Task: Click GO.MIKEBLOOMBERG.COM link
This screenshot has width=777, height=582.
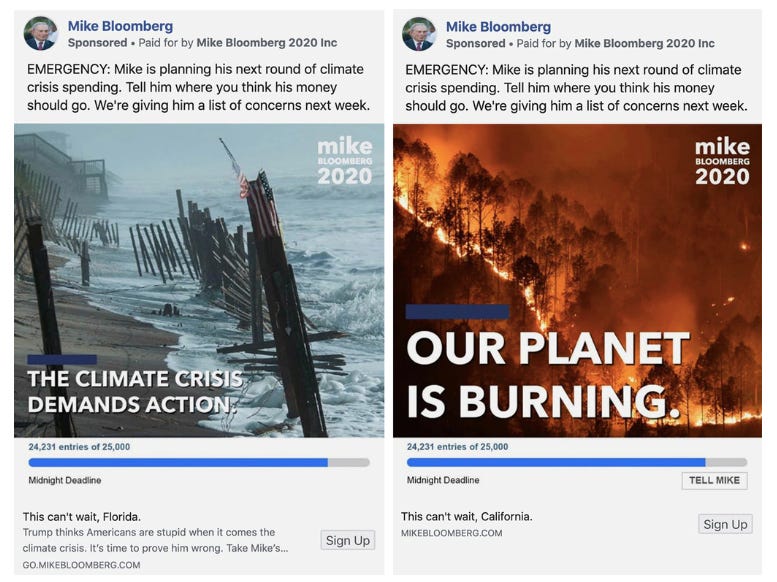Action: tap(82, 565)
